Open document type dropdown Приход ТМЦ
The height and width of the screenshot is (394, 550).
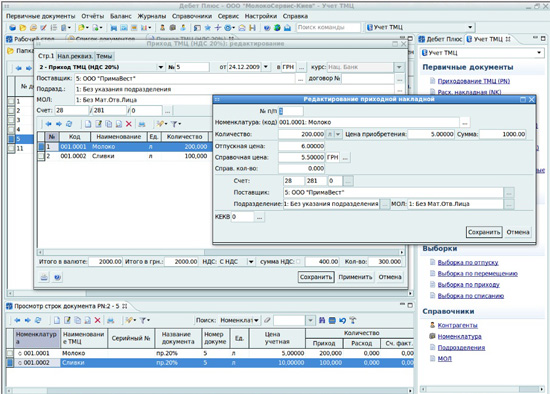pyautogui.click(x=161, y=67)
